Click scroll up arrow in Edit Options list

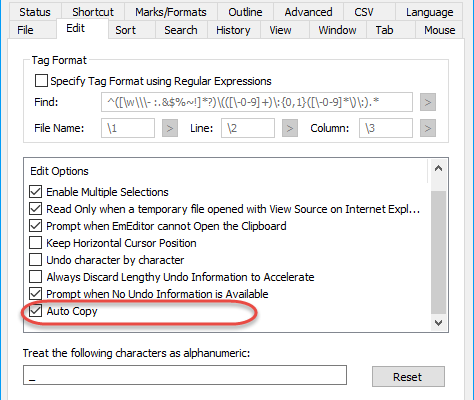coord(438,169)
